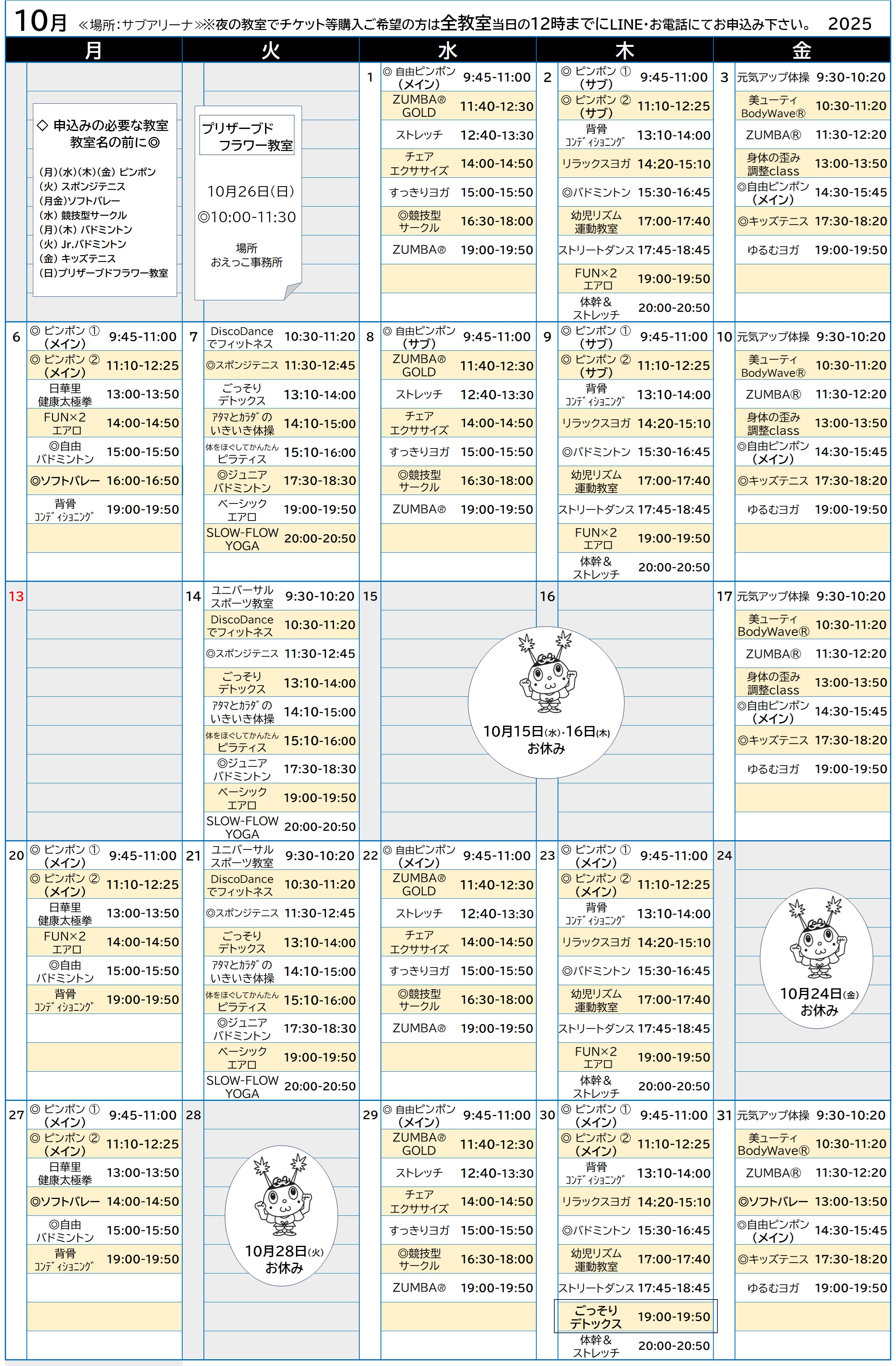Click ゆるむヨガ 19:00-19:50 on the 3rd
This screenshot has width=896, height=1366.
click(813, 249)
